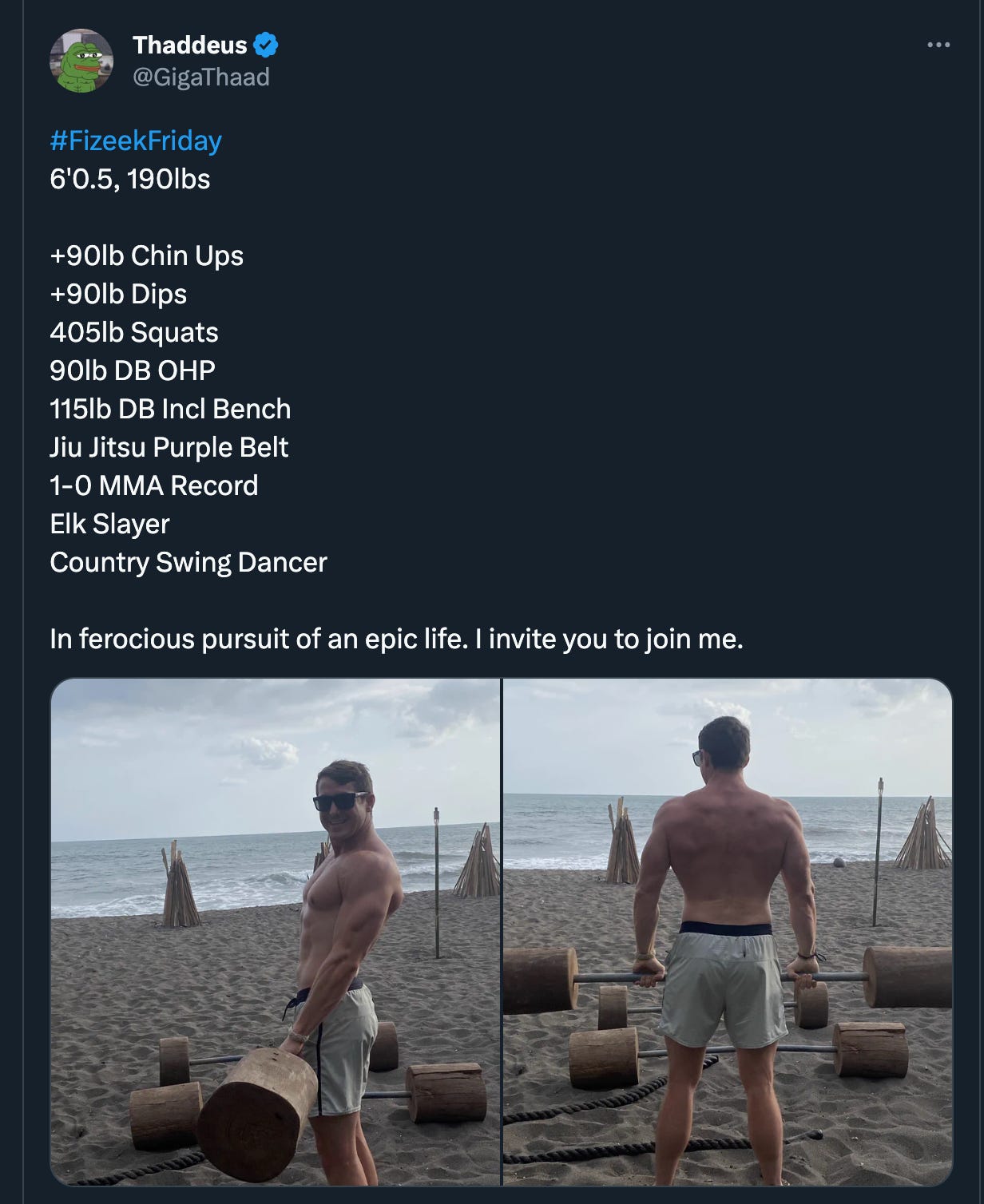The width and height of the screenshot is (984, 1204).
Task: Click the @GigaThaad handle
Action: click(201, 77)
